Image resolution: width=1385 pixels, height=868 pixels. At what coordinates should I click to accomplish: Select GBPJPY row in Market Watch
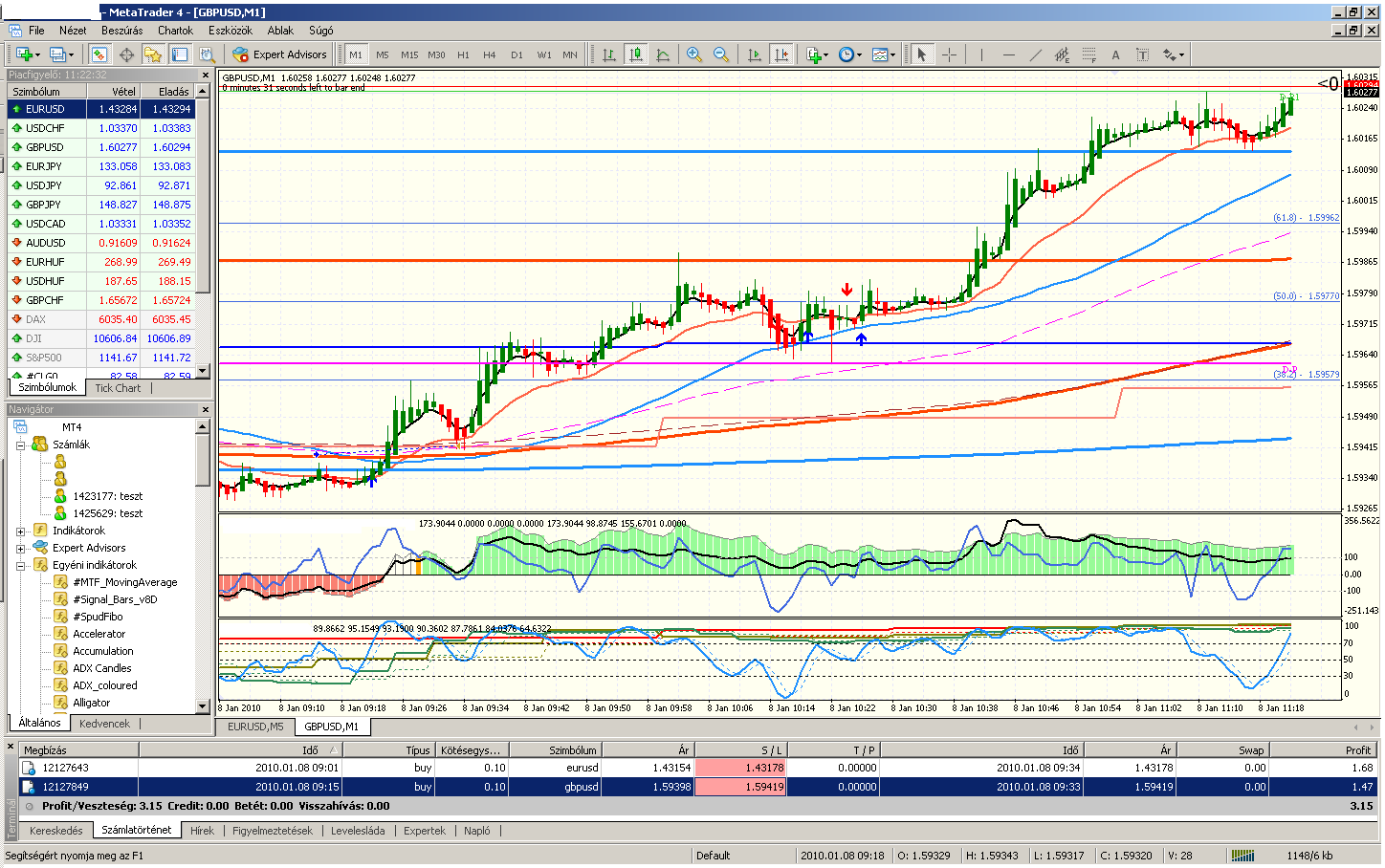pyautogui.click(x=101, y=205)
